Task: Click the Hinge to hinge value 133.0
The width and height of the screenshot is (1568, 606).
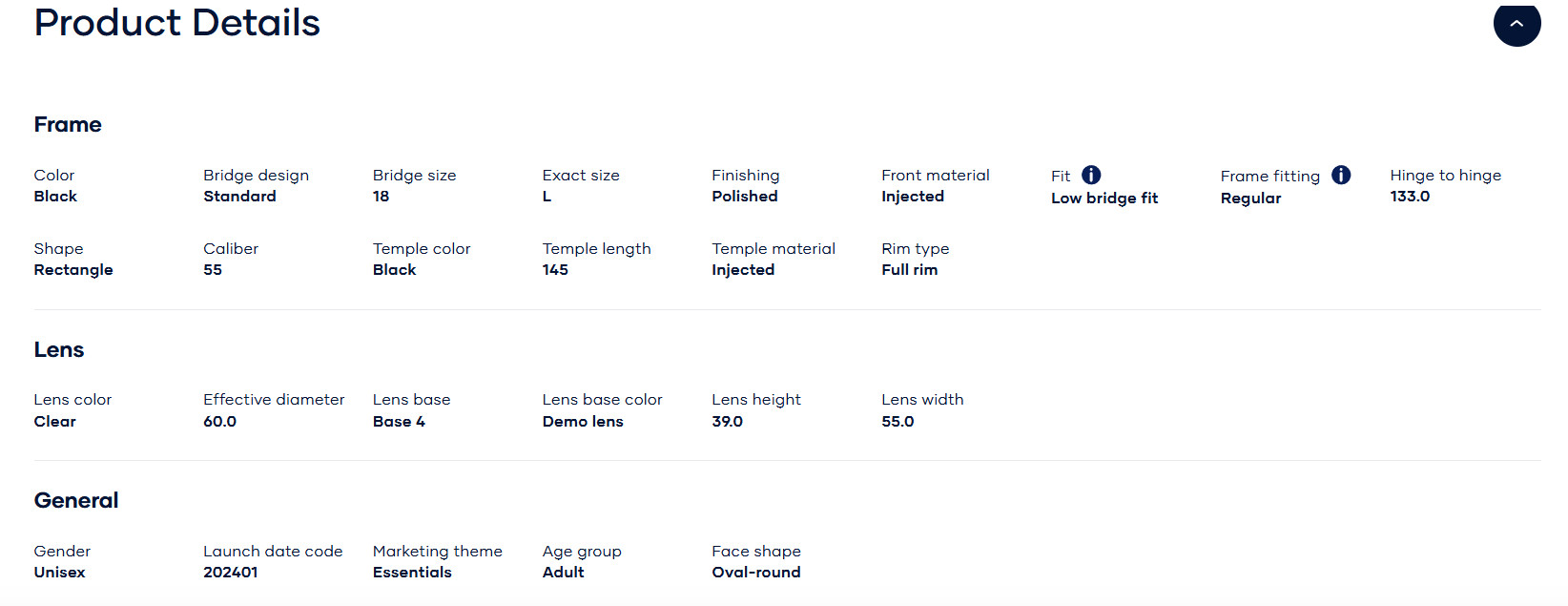Action: [x=1410, y=197]
